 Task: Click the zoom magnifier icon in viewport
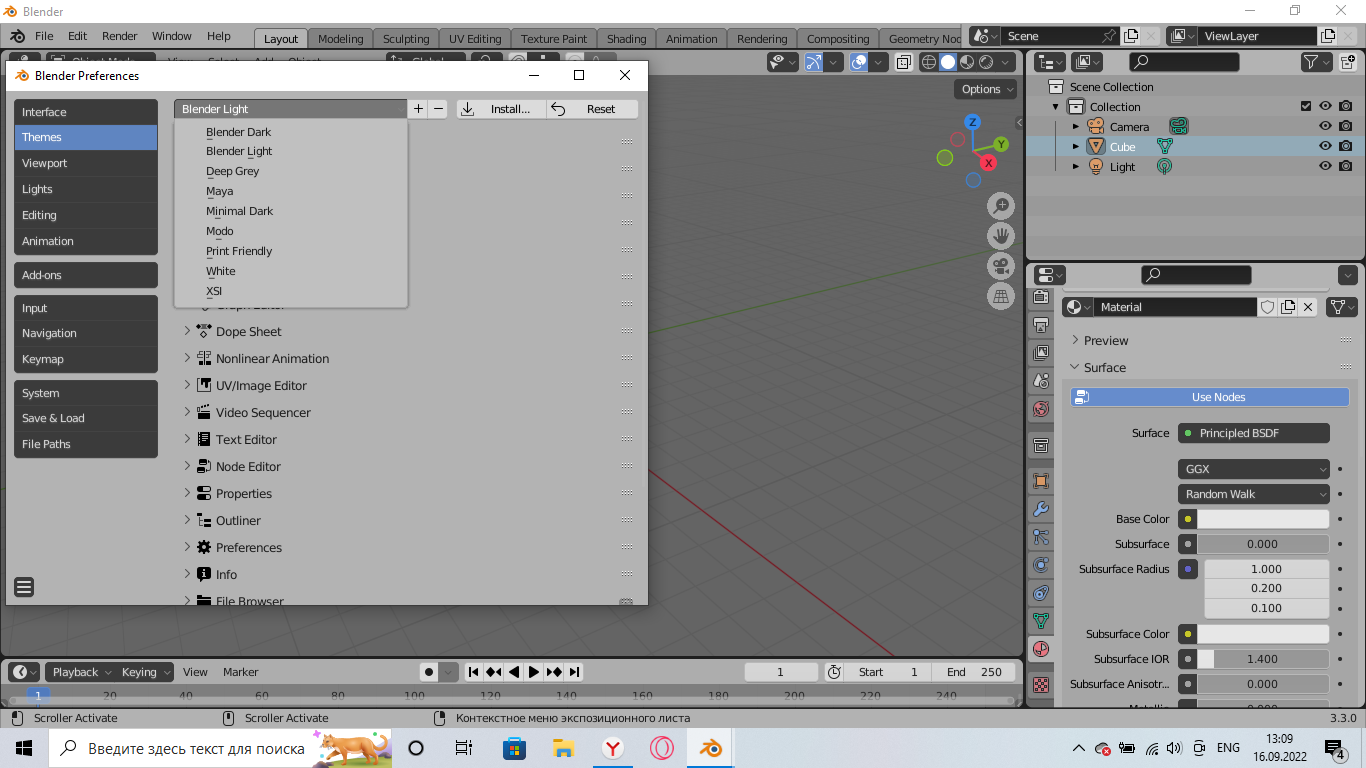[1001, 206]
